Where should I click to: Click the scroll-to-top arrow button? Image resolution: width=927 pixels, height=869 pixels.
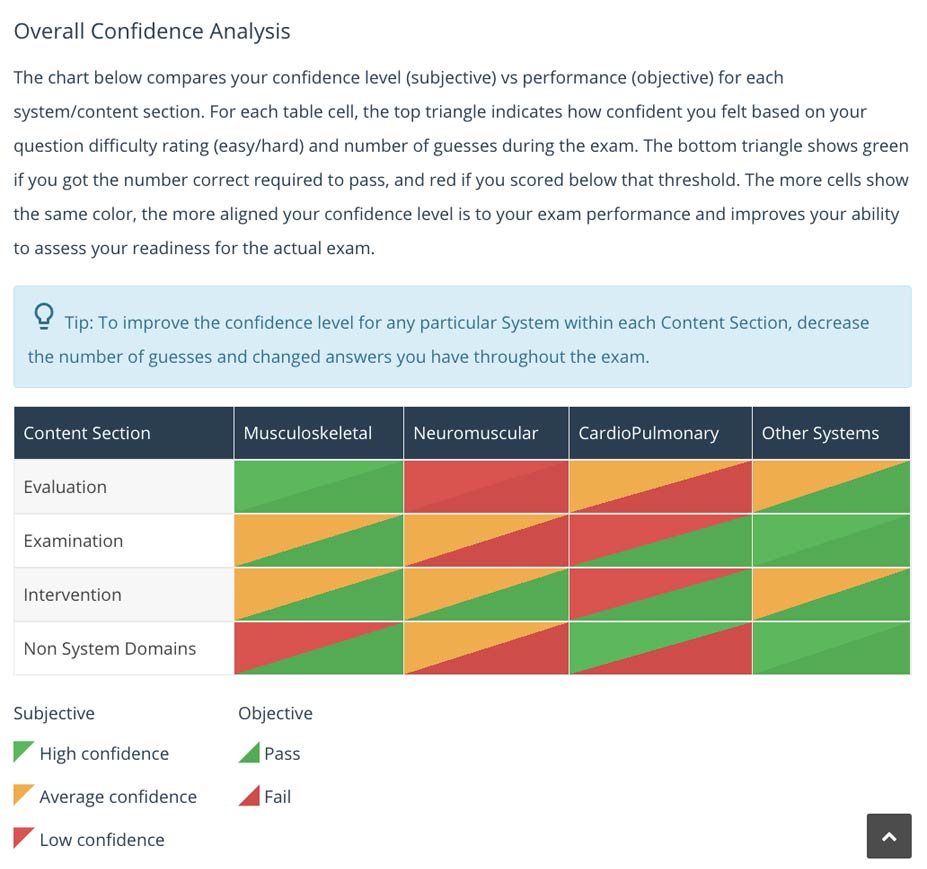889,836
